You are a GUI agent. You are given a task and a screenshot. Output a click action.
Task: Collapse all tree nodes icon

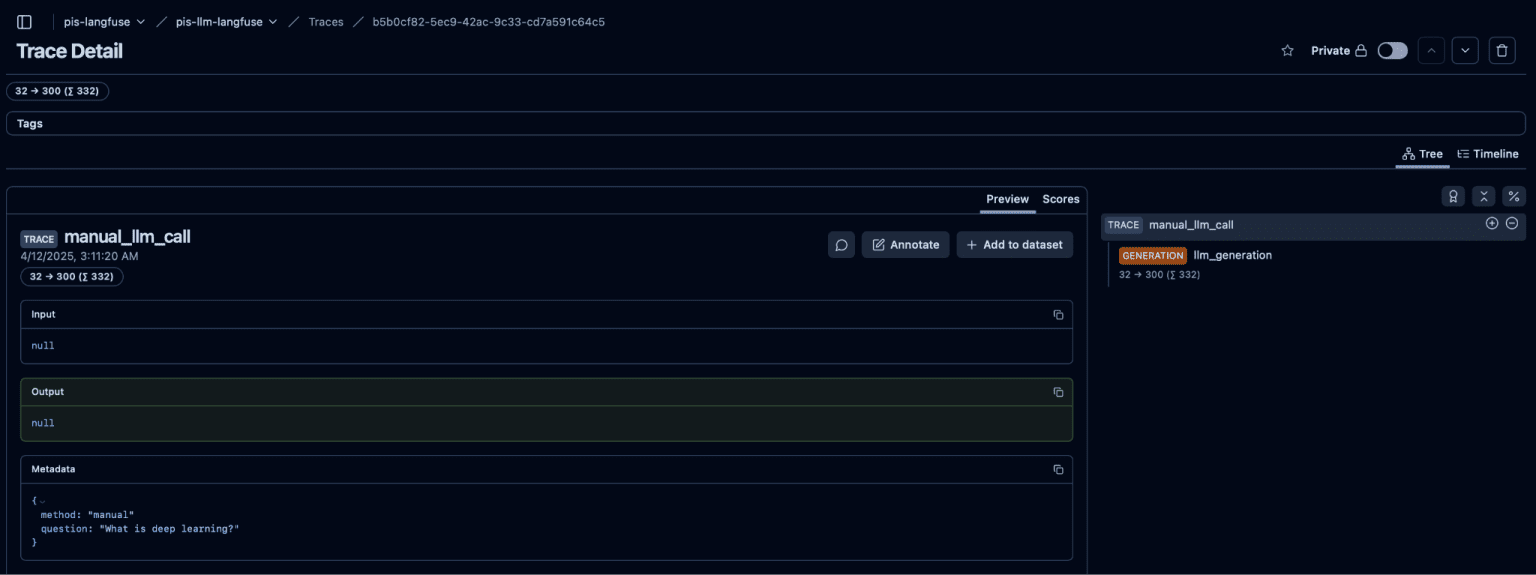click(1483, 196)
